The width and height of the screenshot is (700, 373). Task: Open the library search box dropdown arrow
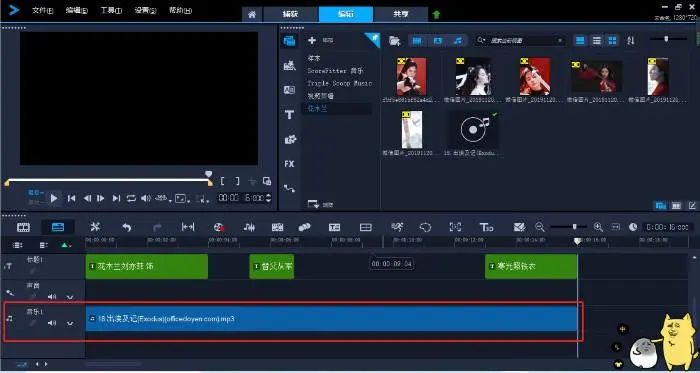[x=560, y=41]
